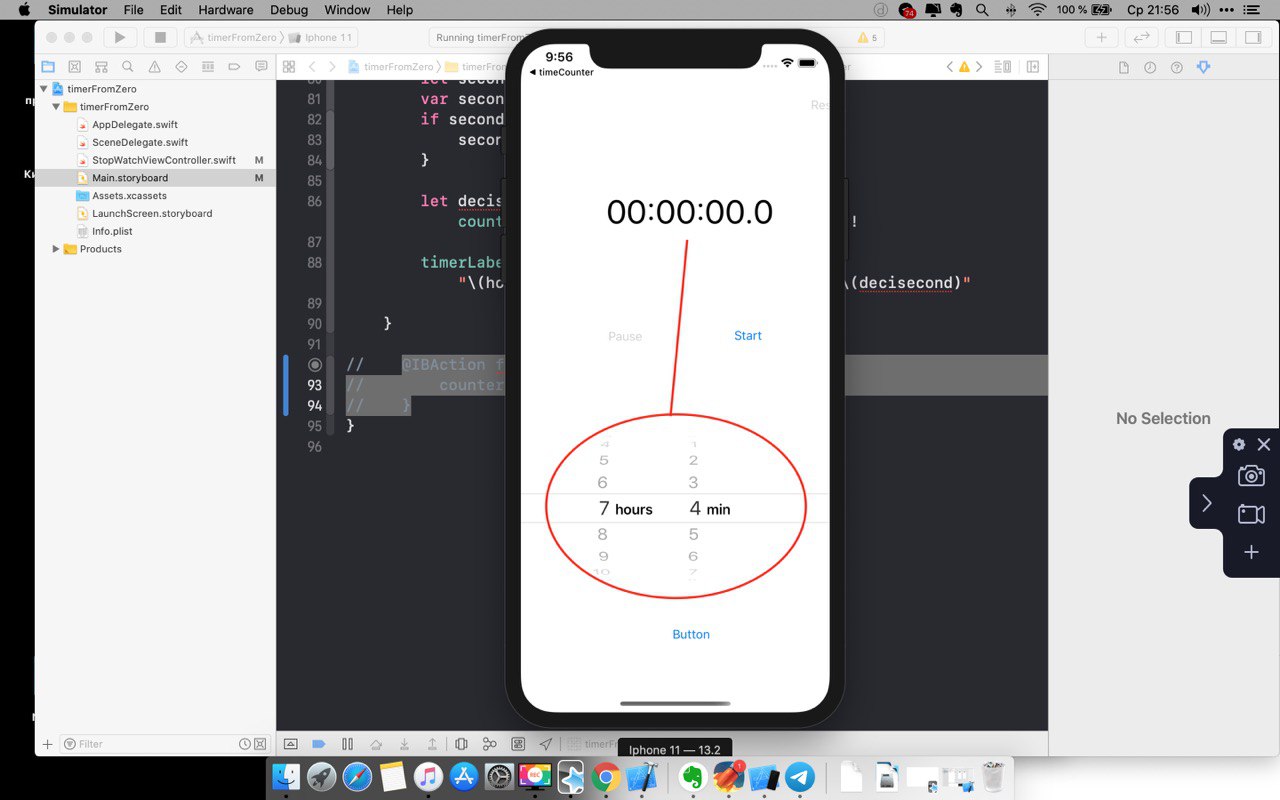The image size is (1280, 800).
Task: Select Info.plist in navigator
Action: 112,231
